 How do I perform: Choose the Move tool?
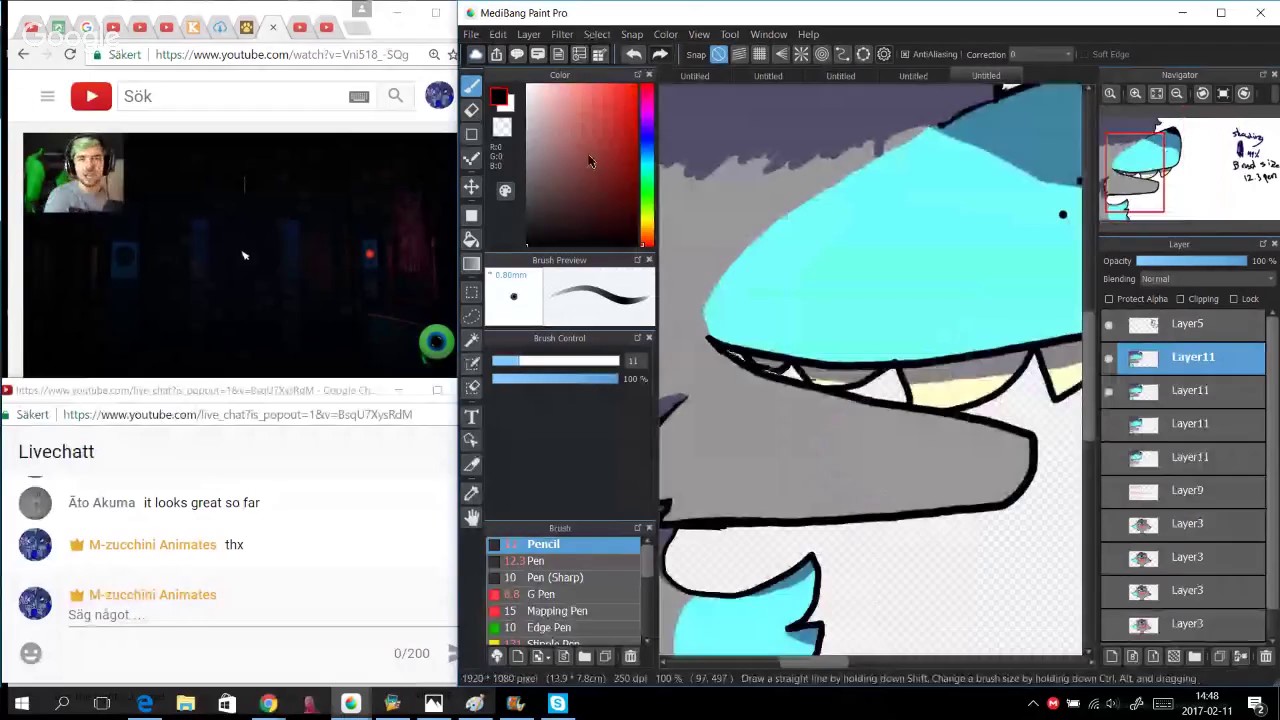[x=472, y=187]
